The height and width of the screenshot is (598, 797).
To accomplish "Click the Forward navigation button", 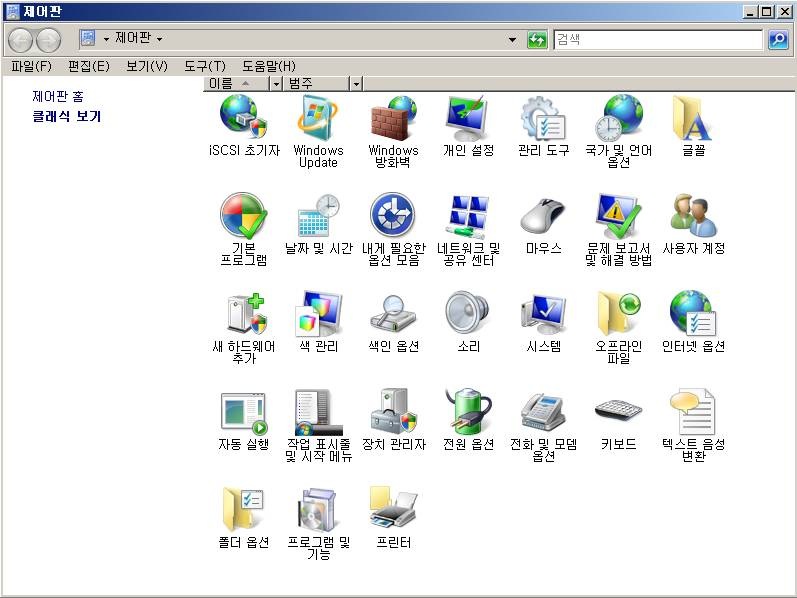I will 49,40.
